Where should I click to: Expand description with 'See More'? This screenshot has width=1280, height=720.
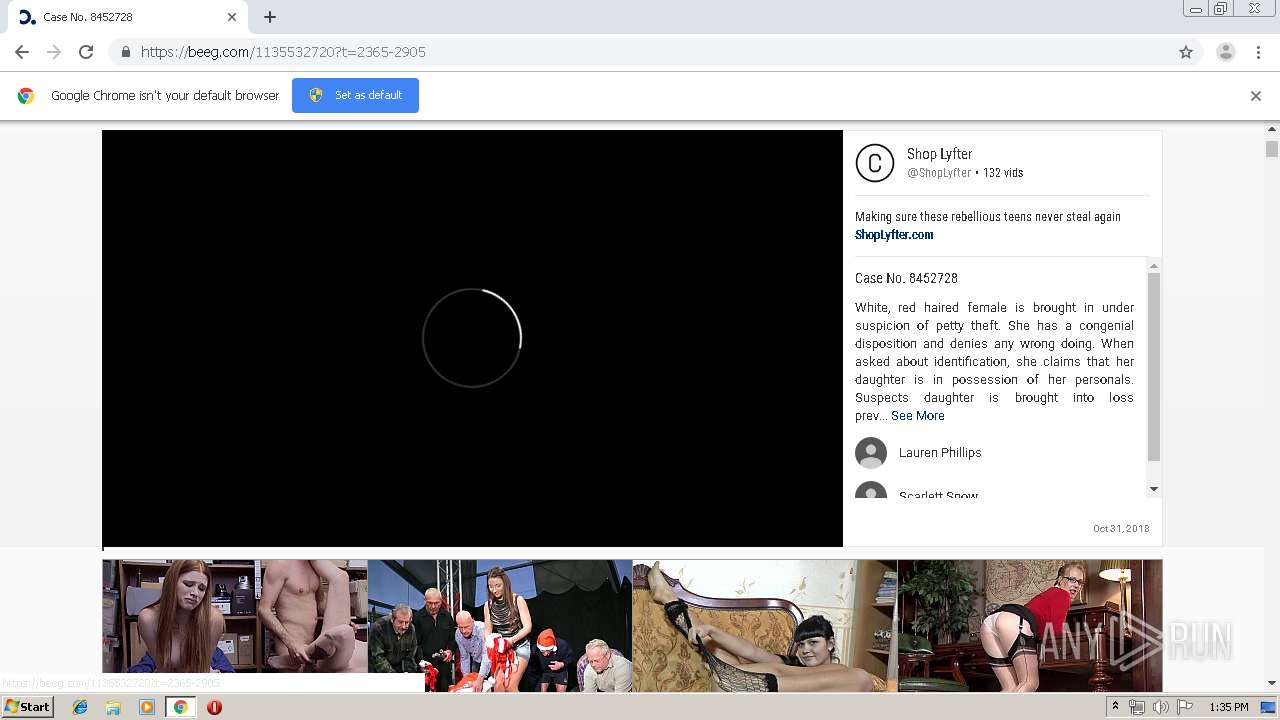tap(918, 416)
